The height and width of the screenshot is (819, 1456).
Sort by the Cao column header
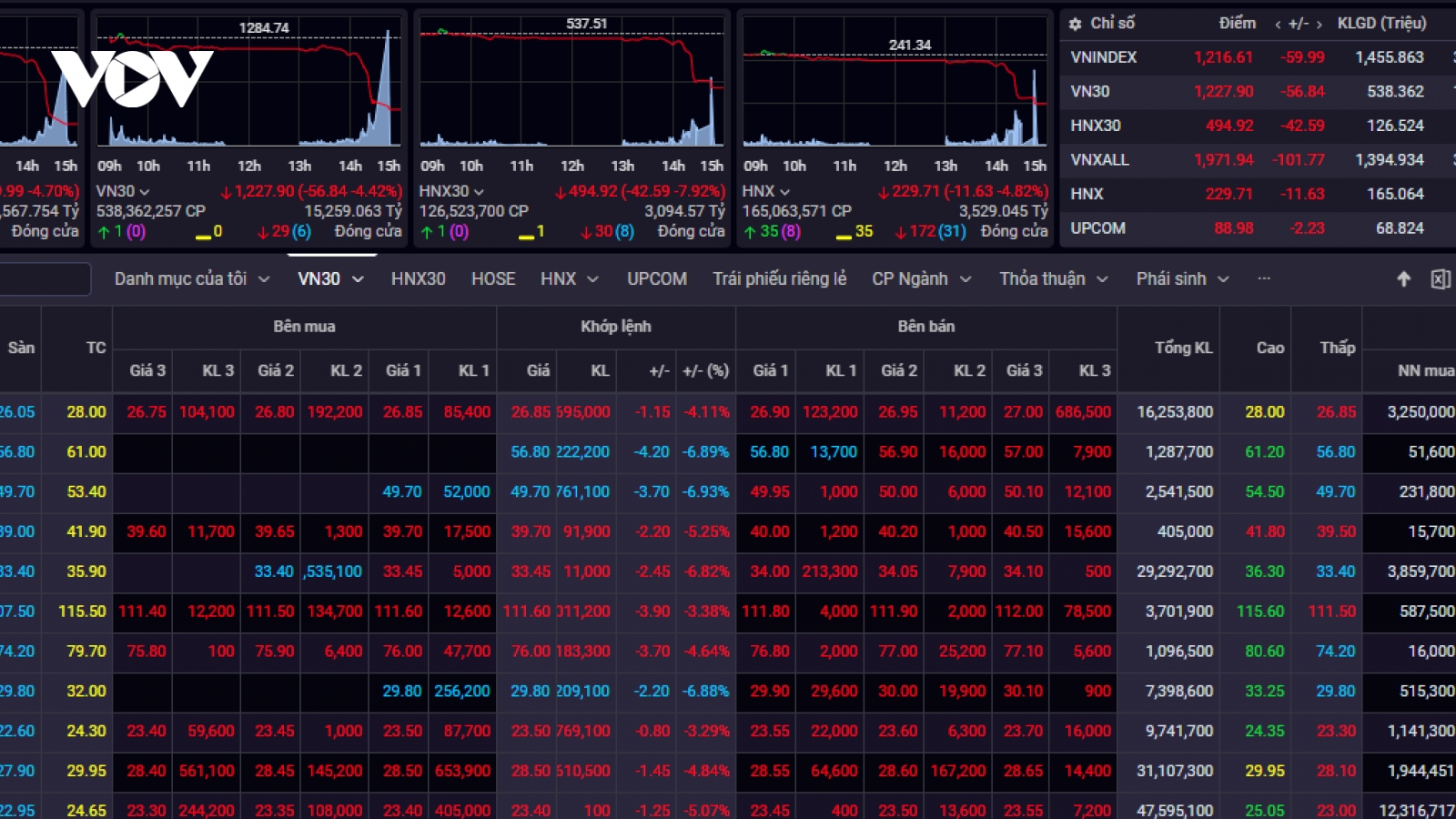click(x=1270, y=348)
